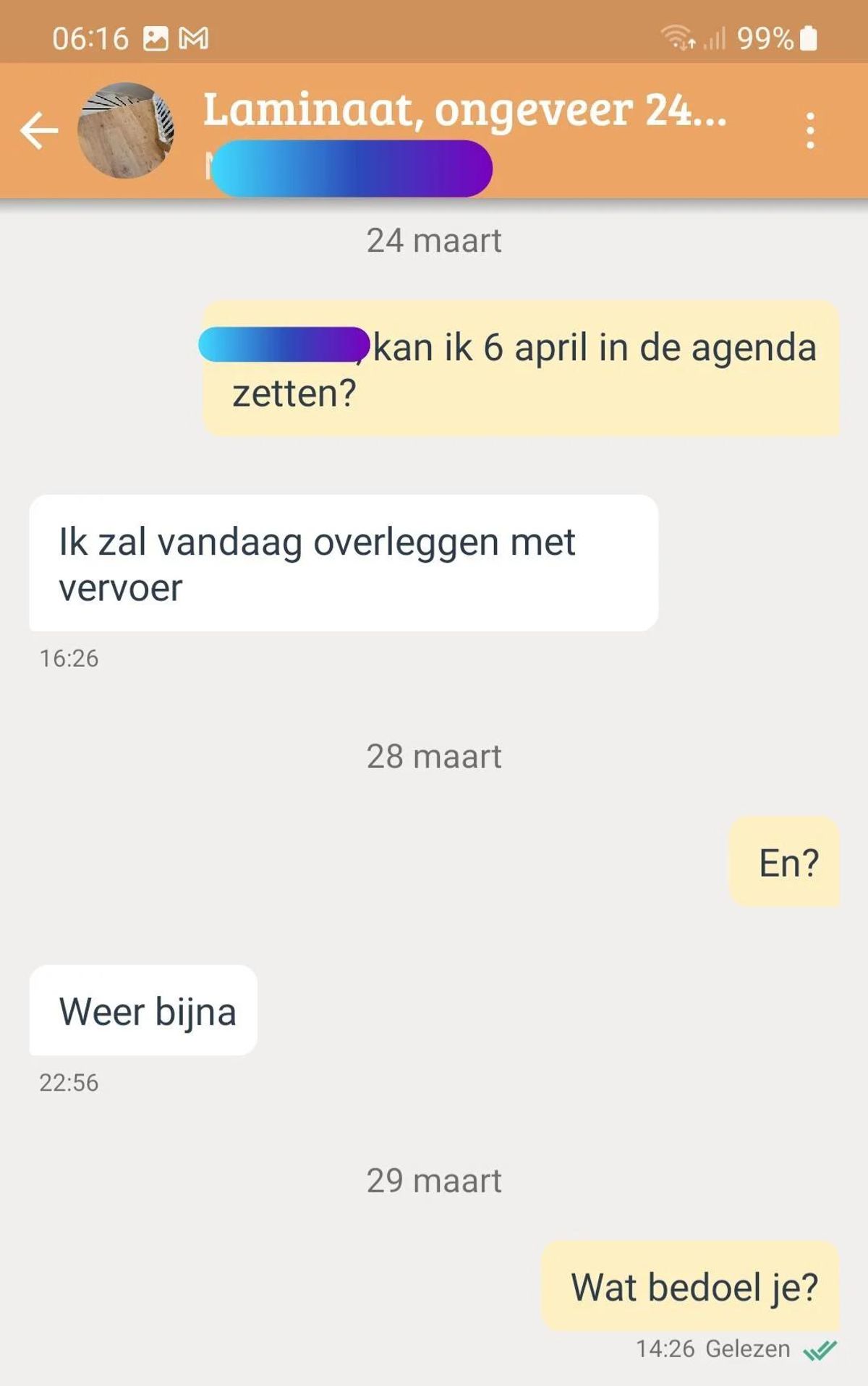Tap the battery icon showing 99%

809,38
